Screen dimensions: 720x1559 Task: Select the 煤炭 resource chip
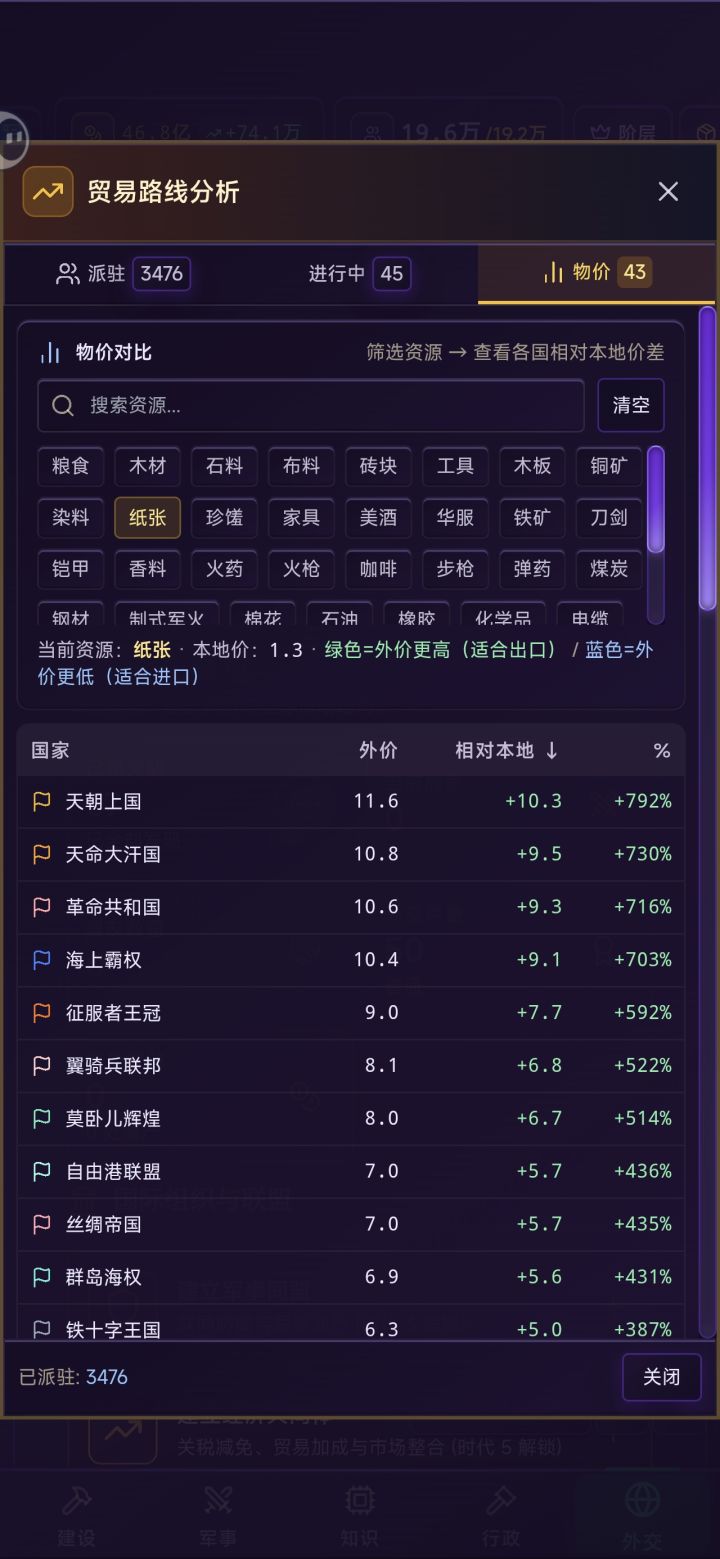[x=610, y=569]
